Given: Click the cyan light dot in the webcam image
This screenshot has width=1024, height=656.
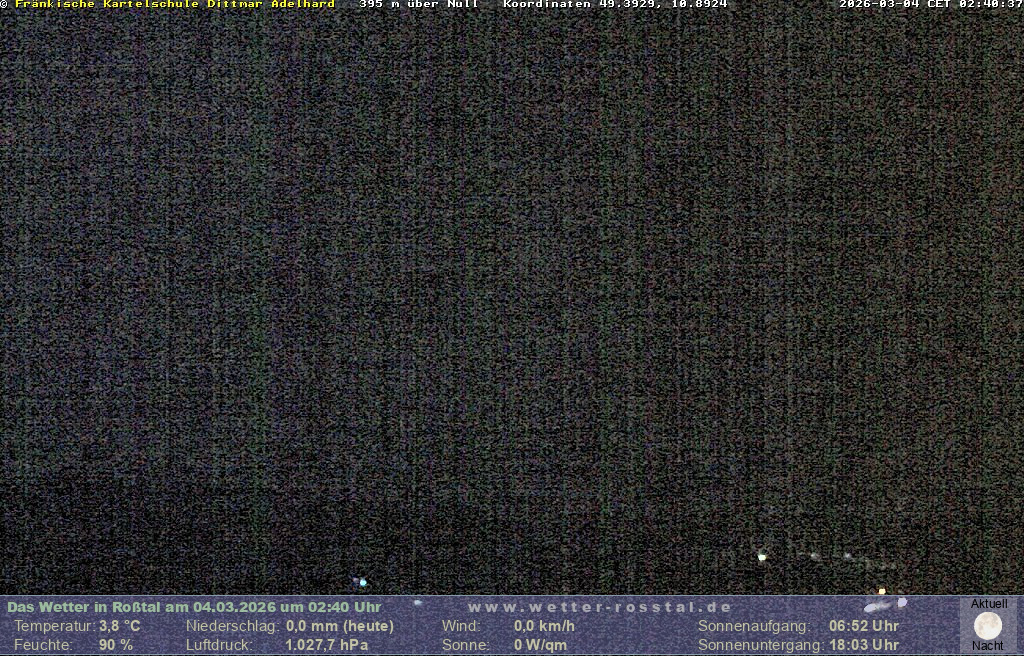Looking at the screenshot, I should pos(363,582).
